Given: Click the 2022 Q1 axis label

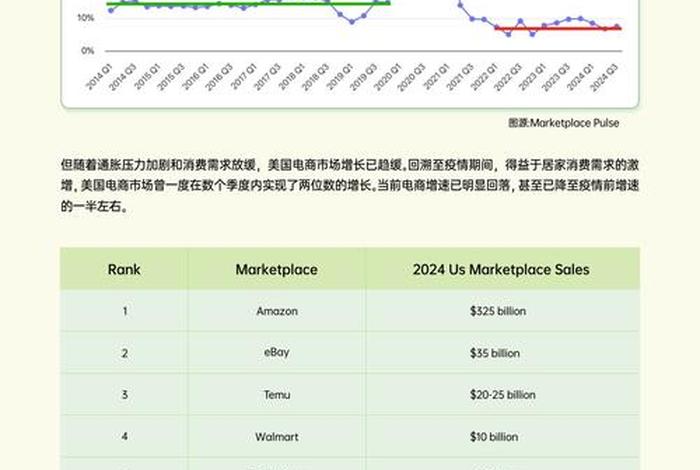Looking at the screenshot, I should click(483, 77).
